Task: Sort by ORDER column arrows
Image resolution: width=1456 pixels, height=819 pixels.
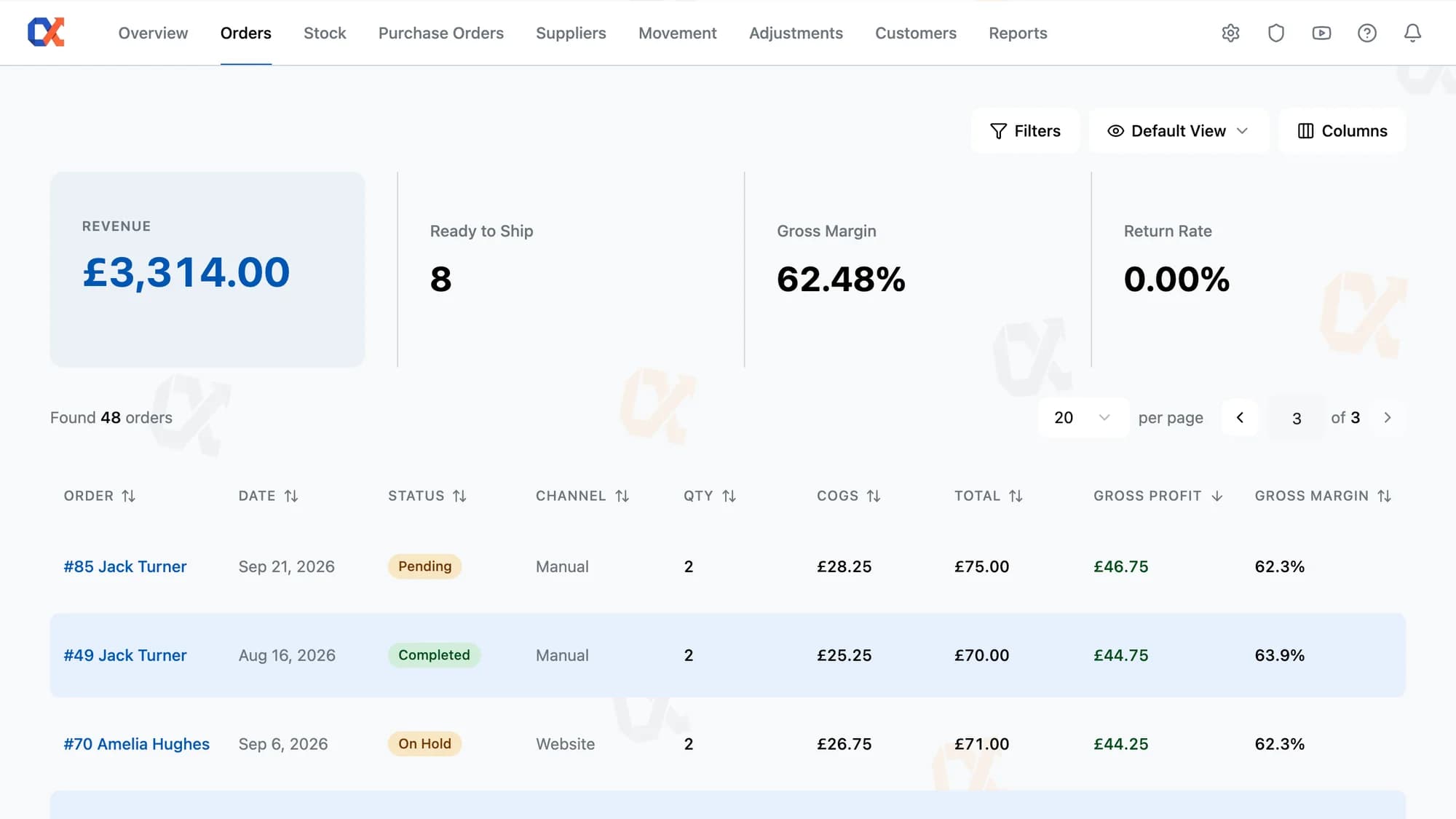Action: point(129,496)
